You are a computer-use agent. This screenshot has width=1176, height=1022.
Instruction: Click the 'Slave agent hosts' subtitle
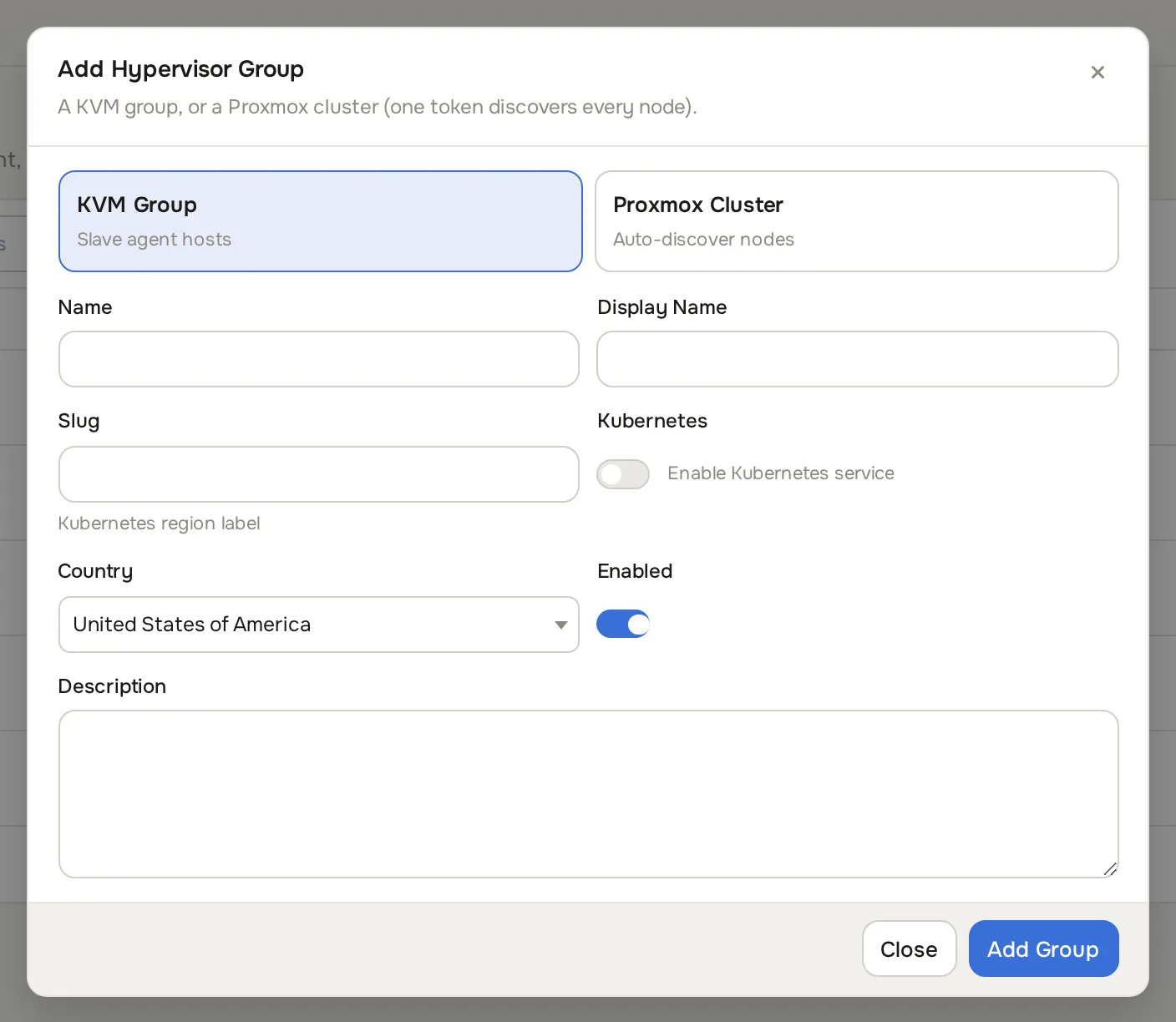click(x=155, y=240)
